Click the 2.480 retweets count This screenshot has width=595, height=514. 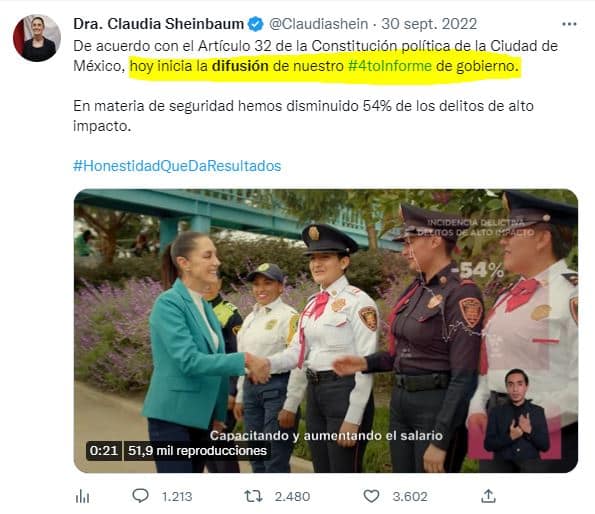pyautogui.click(x=292, y=497)
